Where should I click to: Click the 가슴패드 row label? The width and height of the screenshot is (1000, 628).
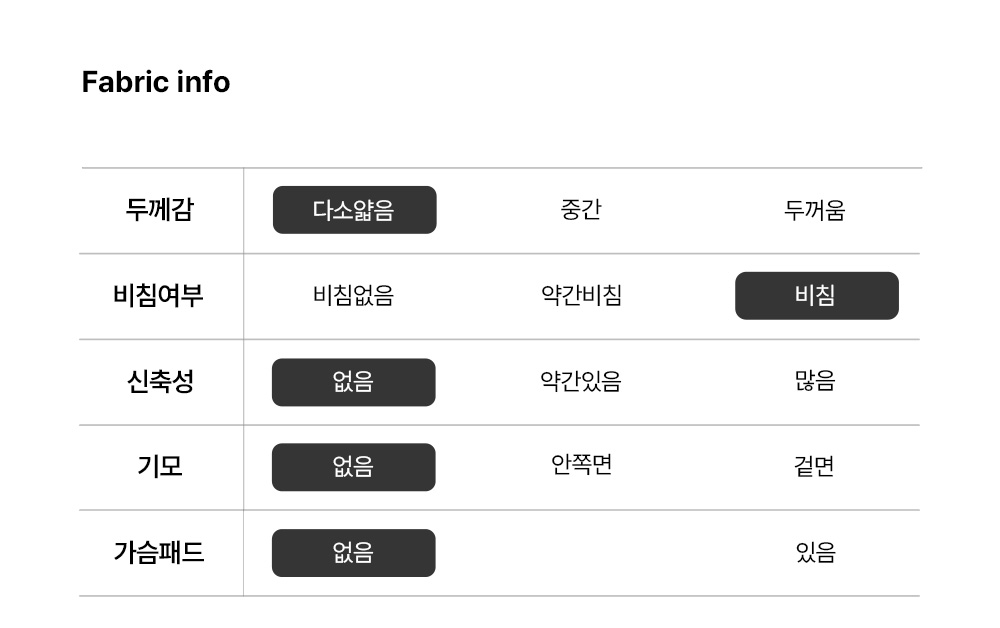tap(159, 553)
